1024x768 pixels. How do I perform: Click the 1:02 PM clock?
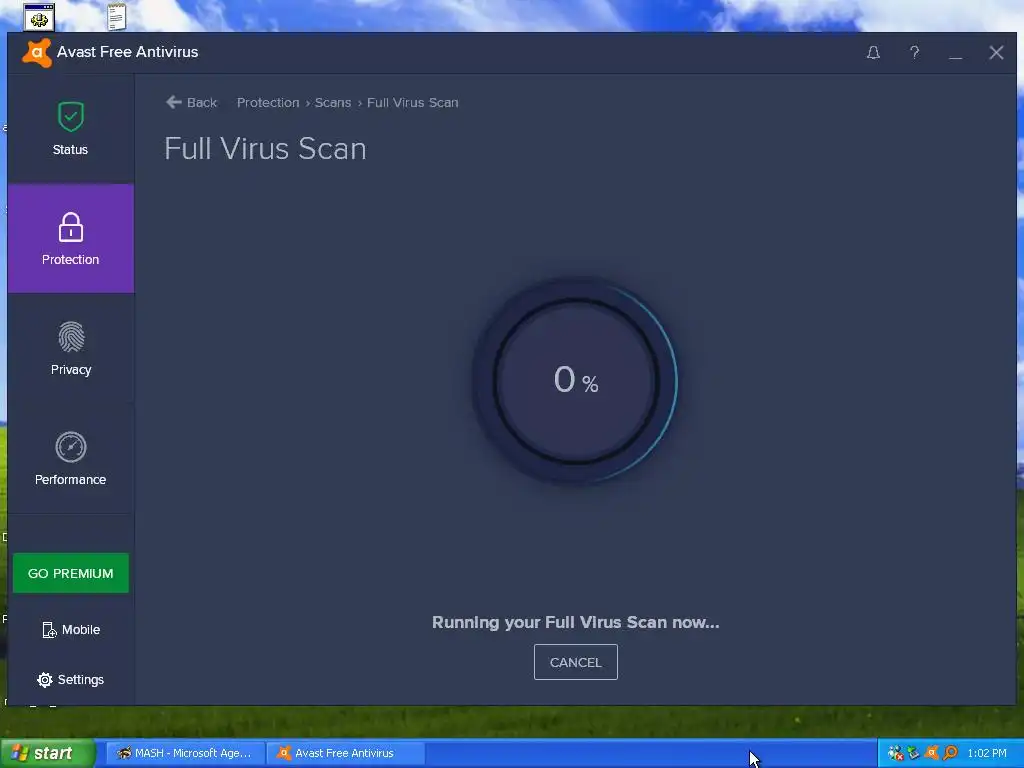(x=987, y=753)
